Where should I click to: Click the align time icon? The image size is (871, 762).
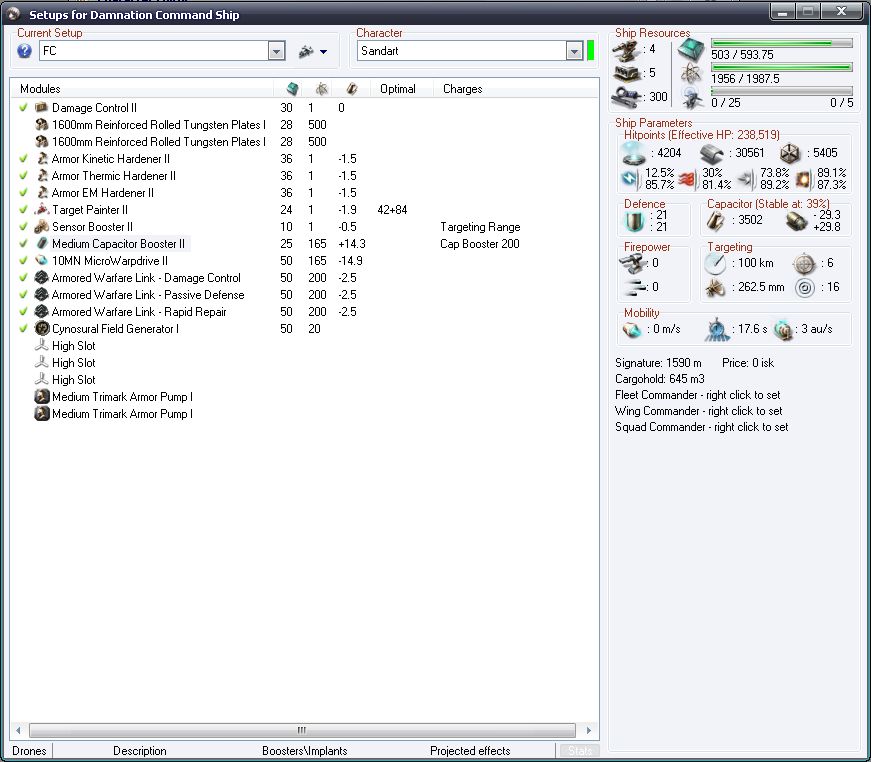(x=717, y=329)
